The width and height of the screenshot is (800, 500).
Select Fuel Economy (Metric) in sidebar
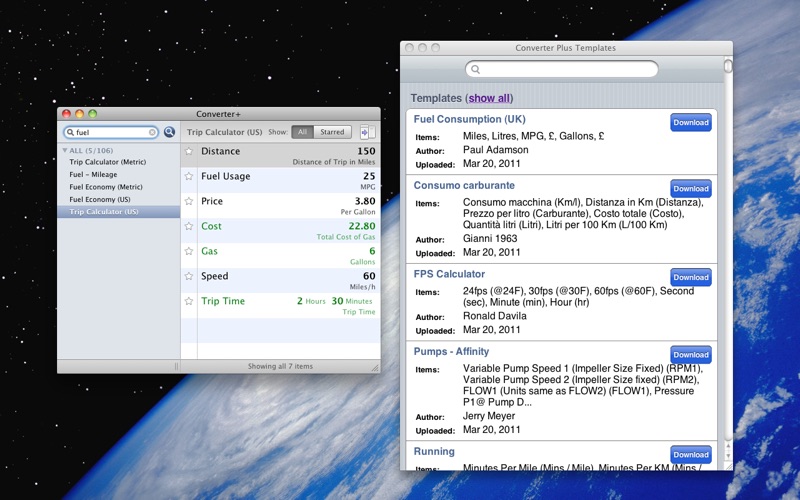(x=106, y=187)
